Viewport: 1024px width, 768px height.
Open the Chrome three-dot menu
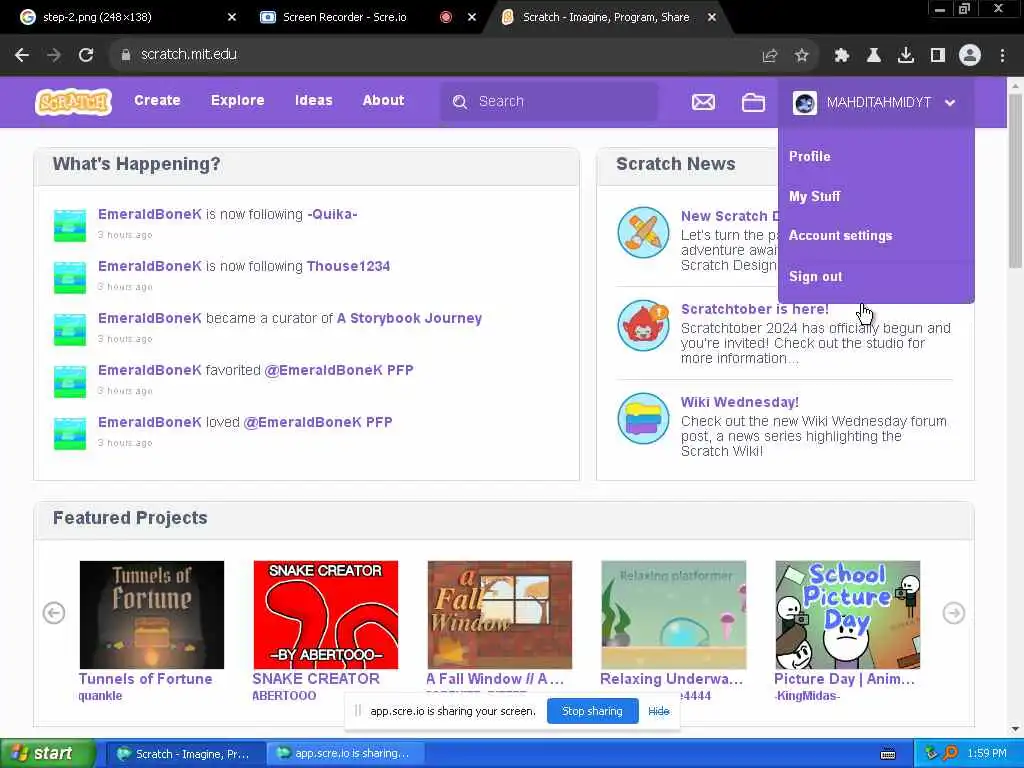1002,56
